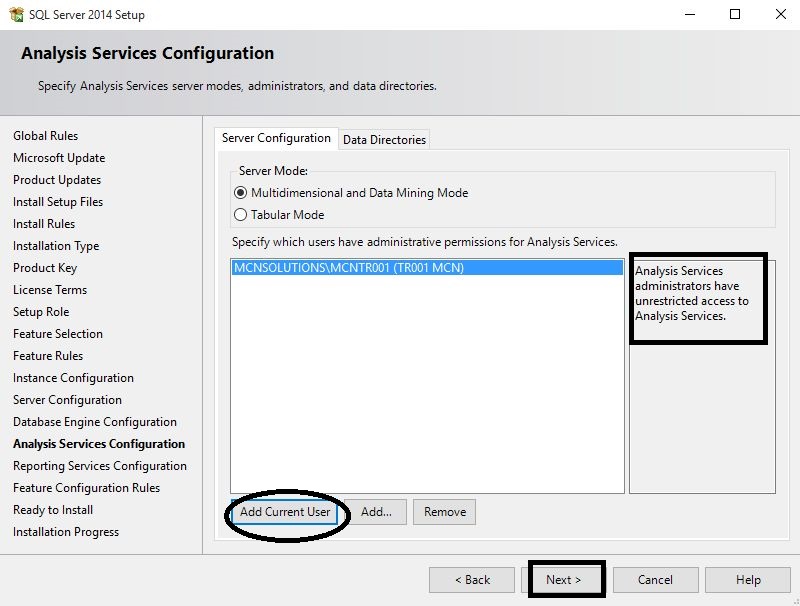Click the administrators description text panel

tap(702, 376)
